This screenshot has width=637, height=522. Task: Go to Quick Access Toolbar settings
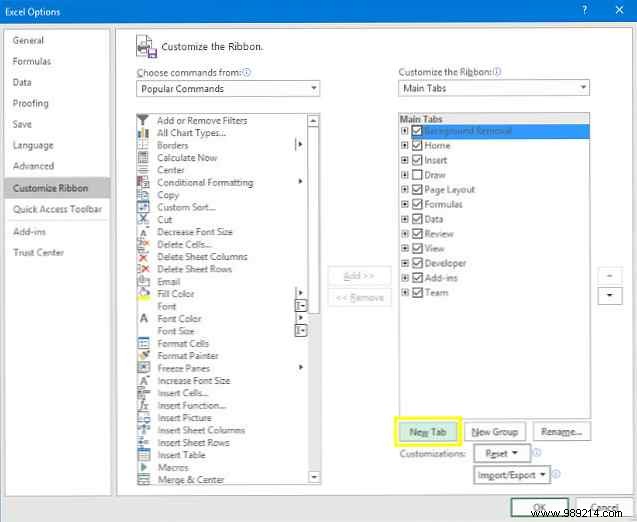point(57,209)
